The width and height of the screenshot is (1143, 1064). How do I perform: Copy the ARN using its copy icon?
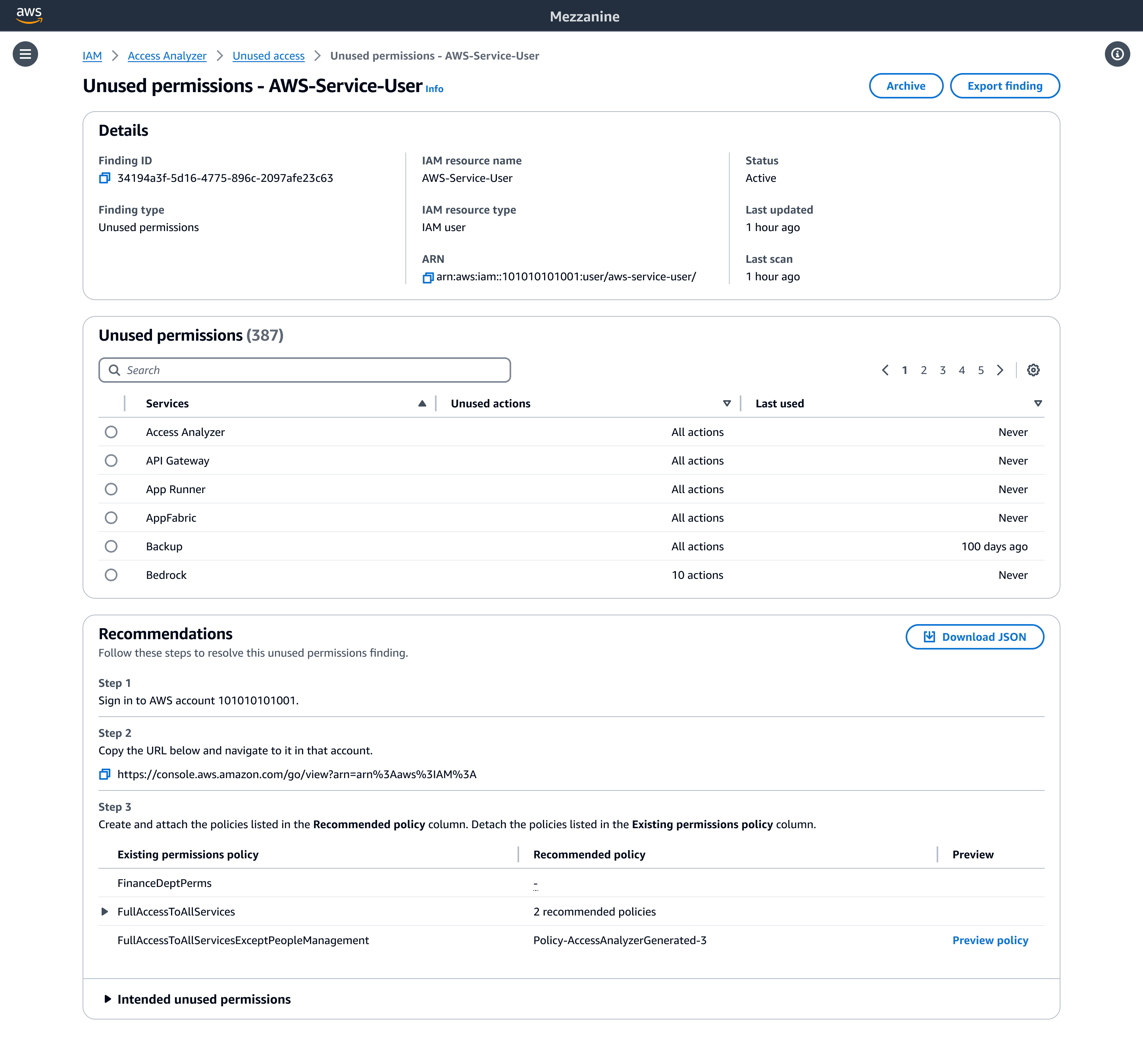tap(428, 278)
